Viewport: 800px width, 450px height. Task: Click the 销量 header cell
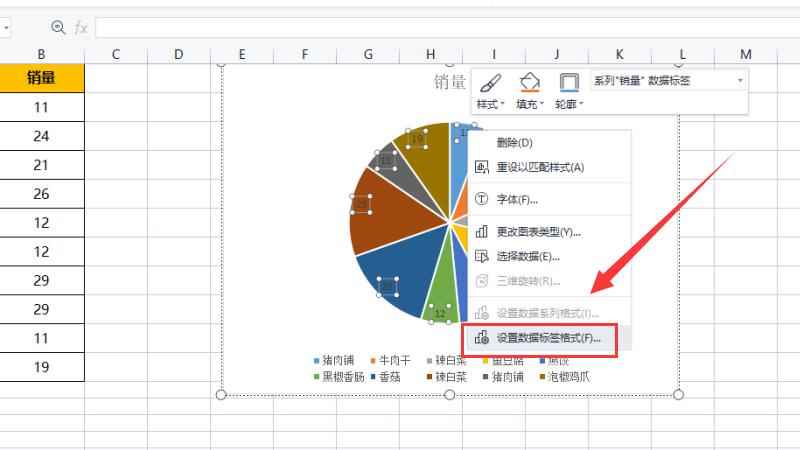tap(41, 78)
